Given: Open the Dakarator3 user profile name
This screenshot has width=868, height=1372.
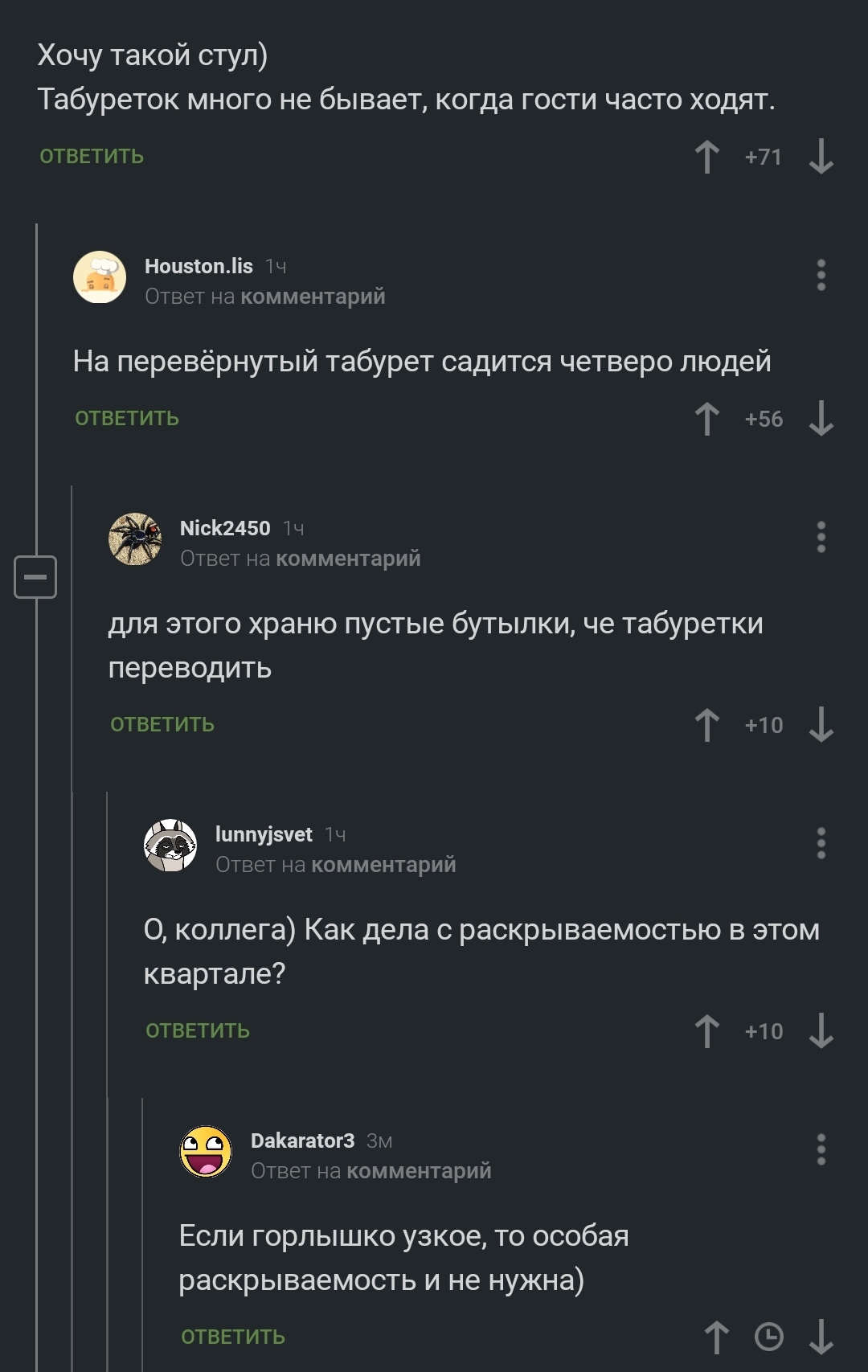Looking at the screenshot, I should click(x=302, y=1141).
